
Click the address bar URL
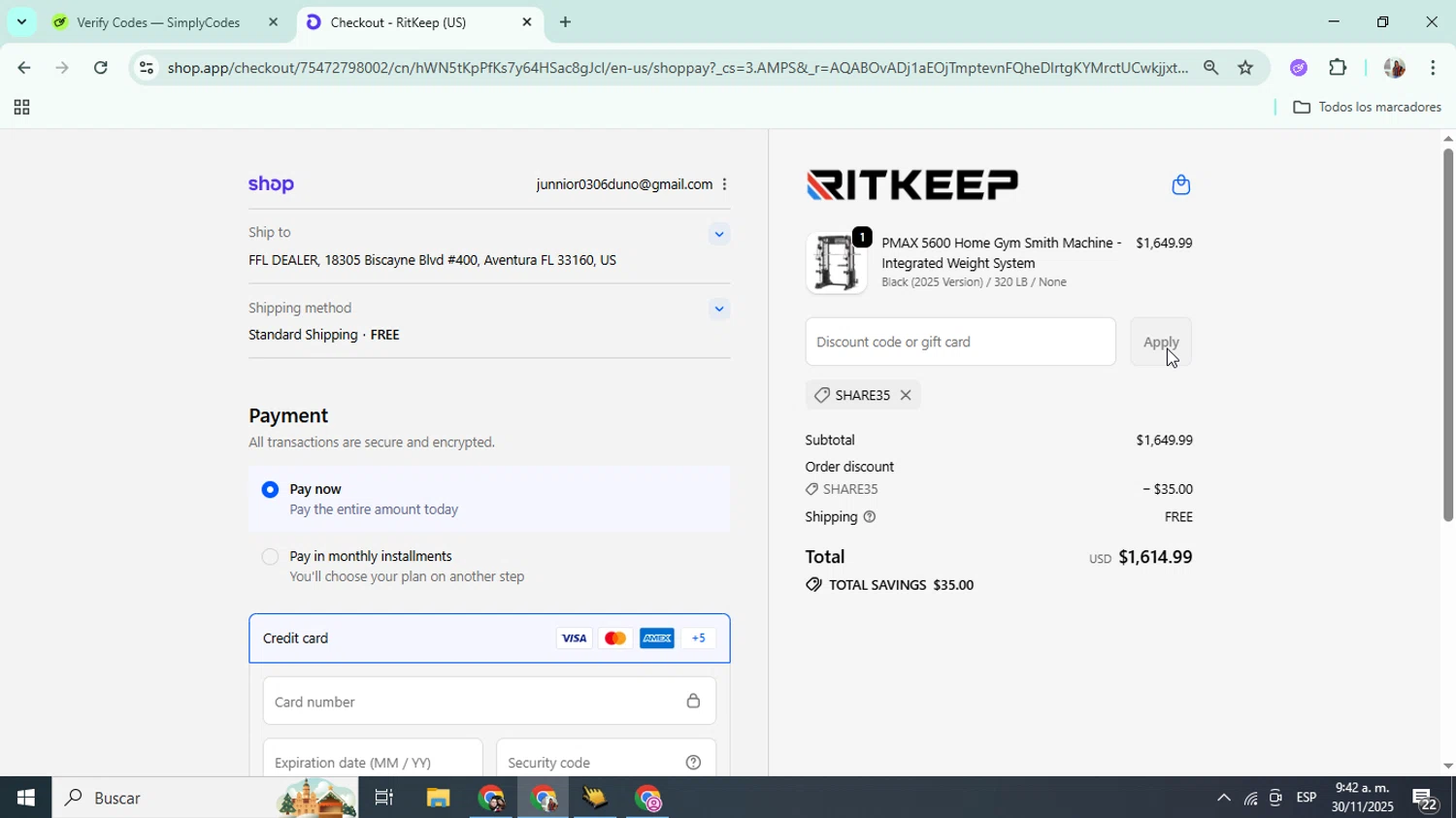tap(678, 68)
